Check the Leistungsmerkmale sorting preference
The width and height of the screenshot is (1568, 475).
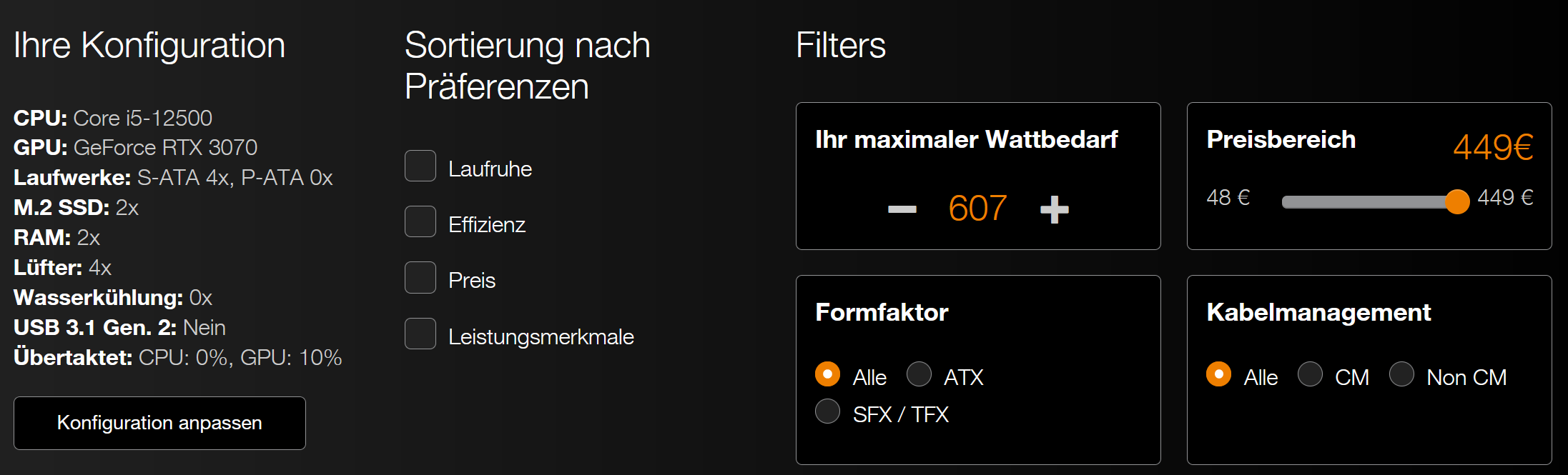coord(420,334)
